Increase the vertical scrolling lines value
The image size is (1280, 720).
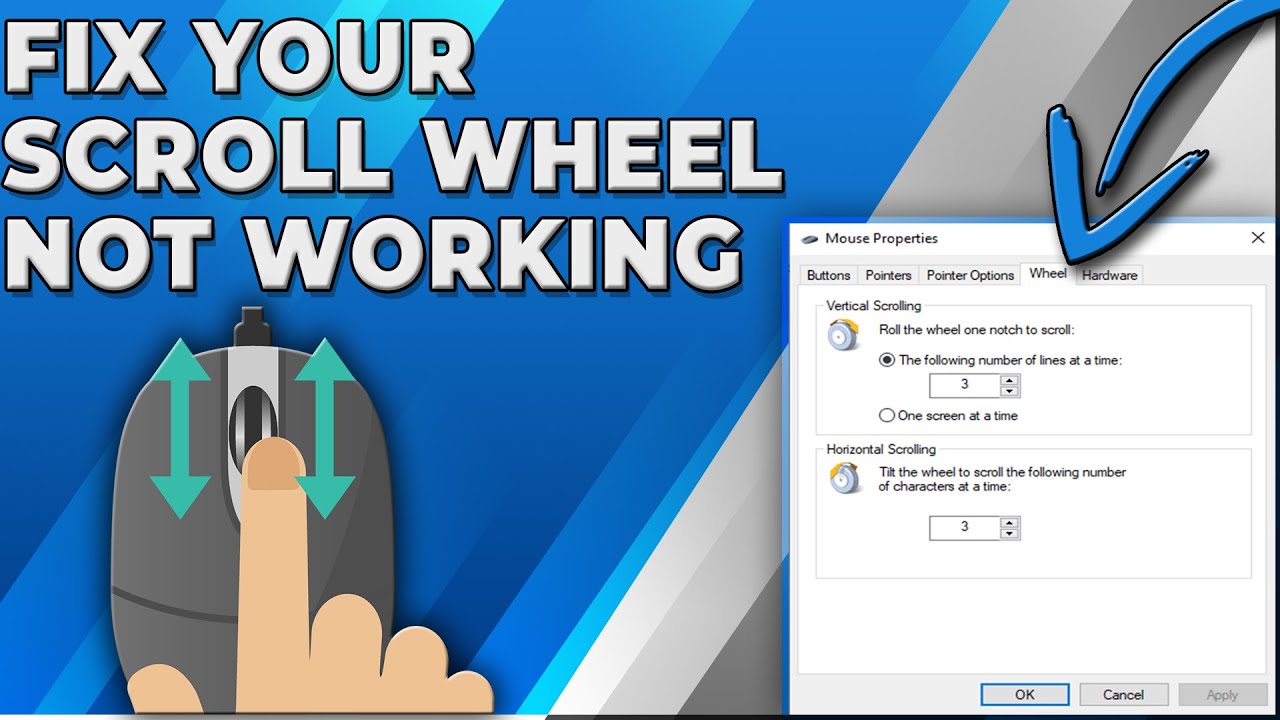[x=1010, y=380]
